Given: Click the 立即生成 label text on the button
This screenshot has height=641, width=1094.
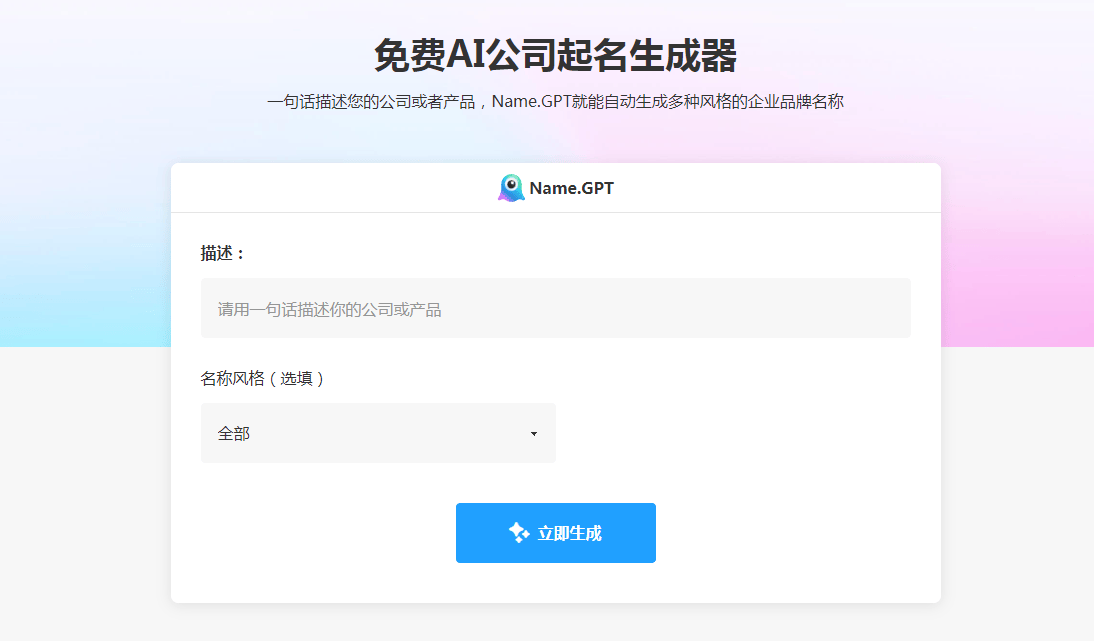Looking at the screenshot, I should 569,533.
